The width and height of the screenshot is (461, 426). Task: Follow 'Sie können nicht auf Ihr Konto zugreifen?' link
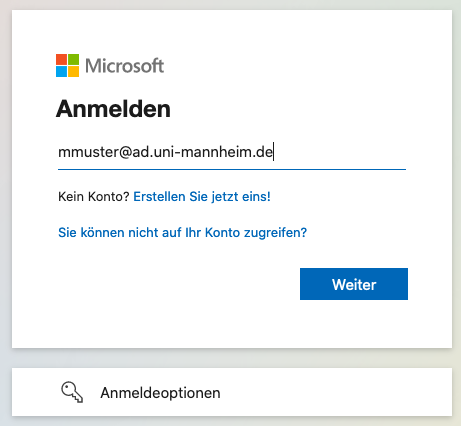182,232
